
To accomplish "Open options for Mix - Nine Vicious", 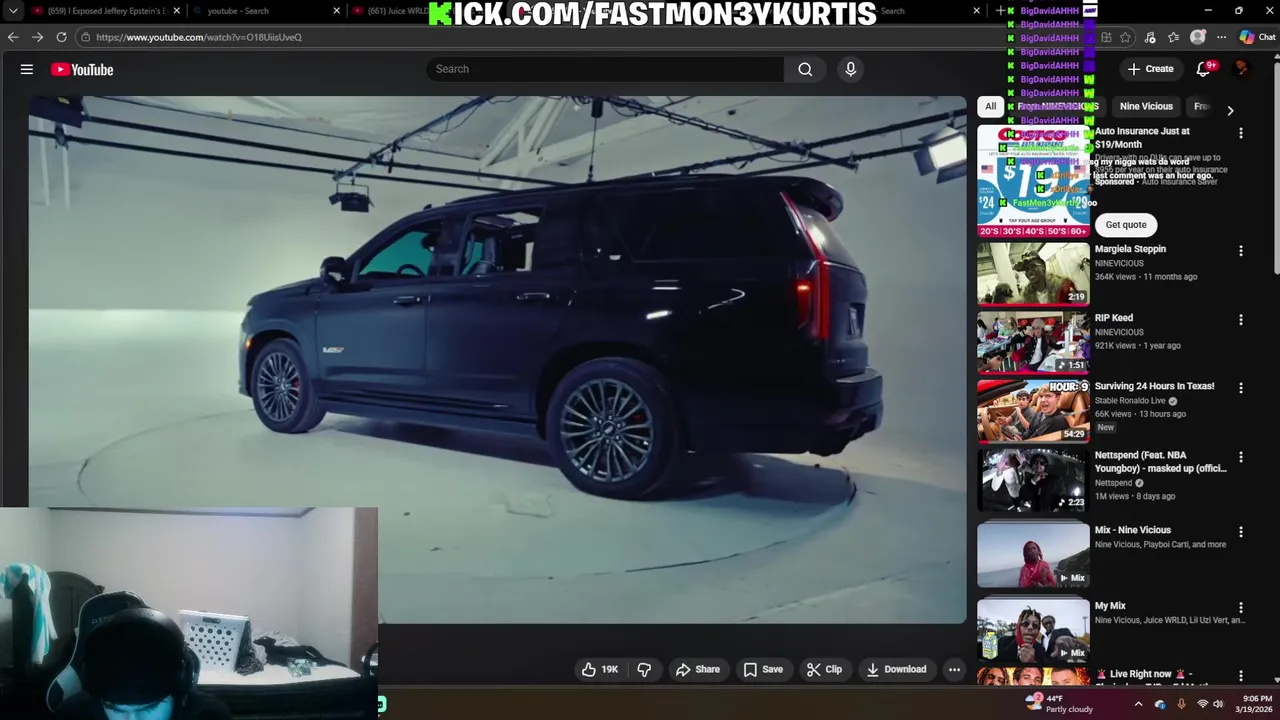I will coord(1241,532).
